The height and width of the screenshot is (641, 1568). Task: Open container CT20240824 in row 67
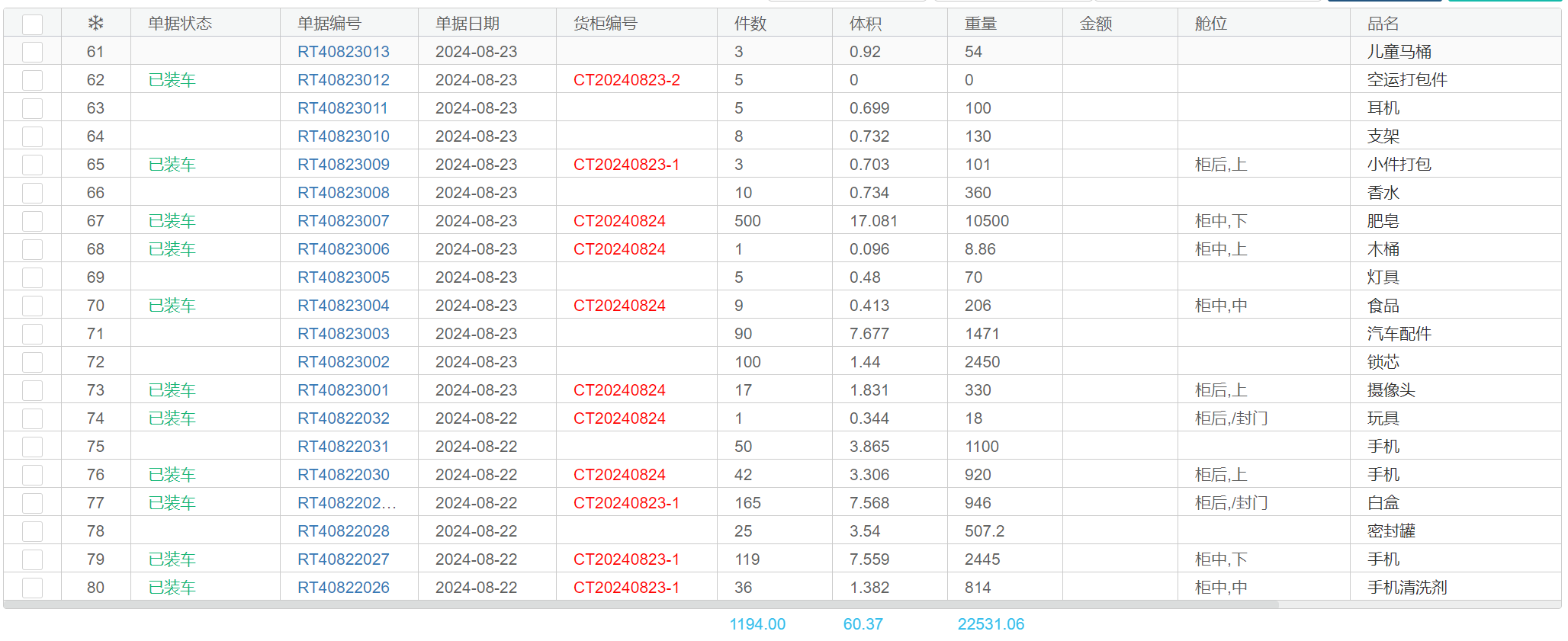click(619, 221)
